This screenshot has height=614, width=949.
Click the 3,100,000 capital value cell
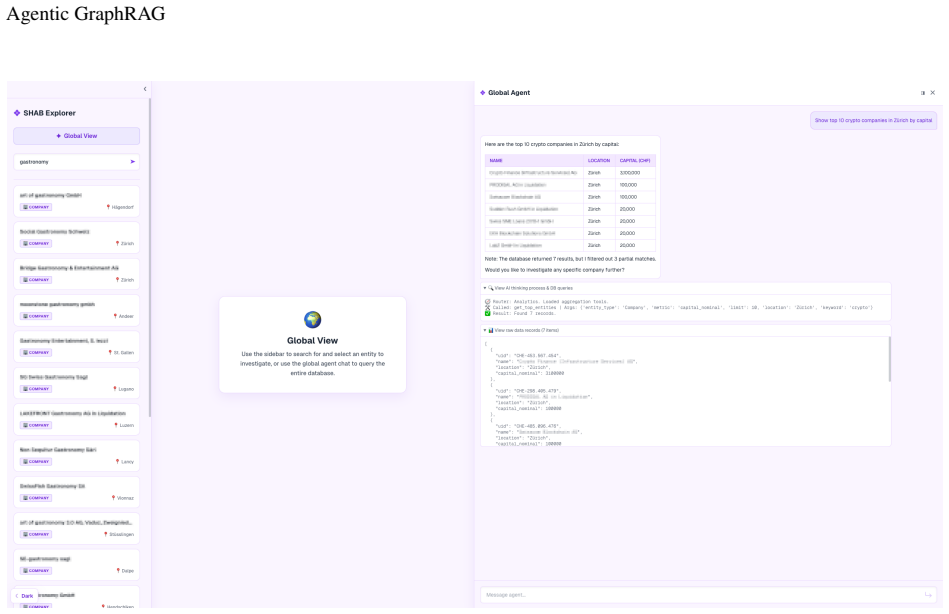click(635, 173)
